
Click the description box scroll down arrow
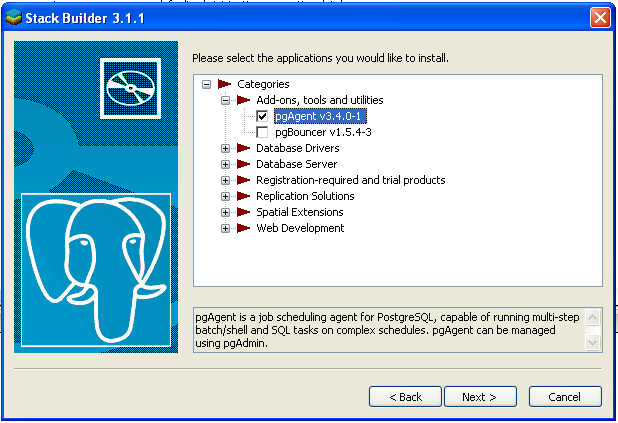(593, 342)
